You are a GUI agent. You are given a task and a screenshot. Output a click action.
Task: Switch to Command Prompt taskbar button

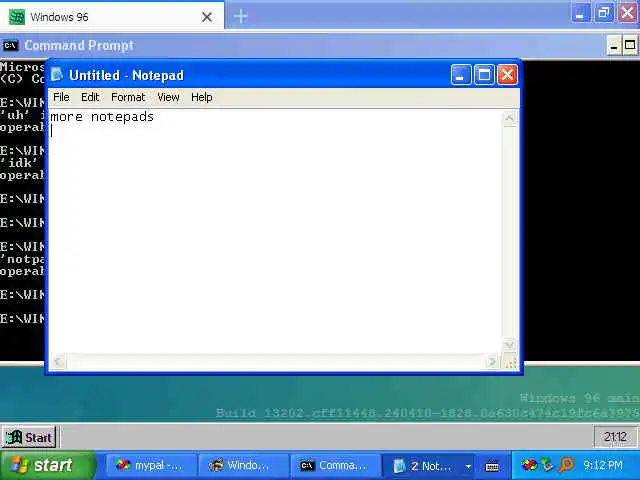335,465
